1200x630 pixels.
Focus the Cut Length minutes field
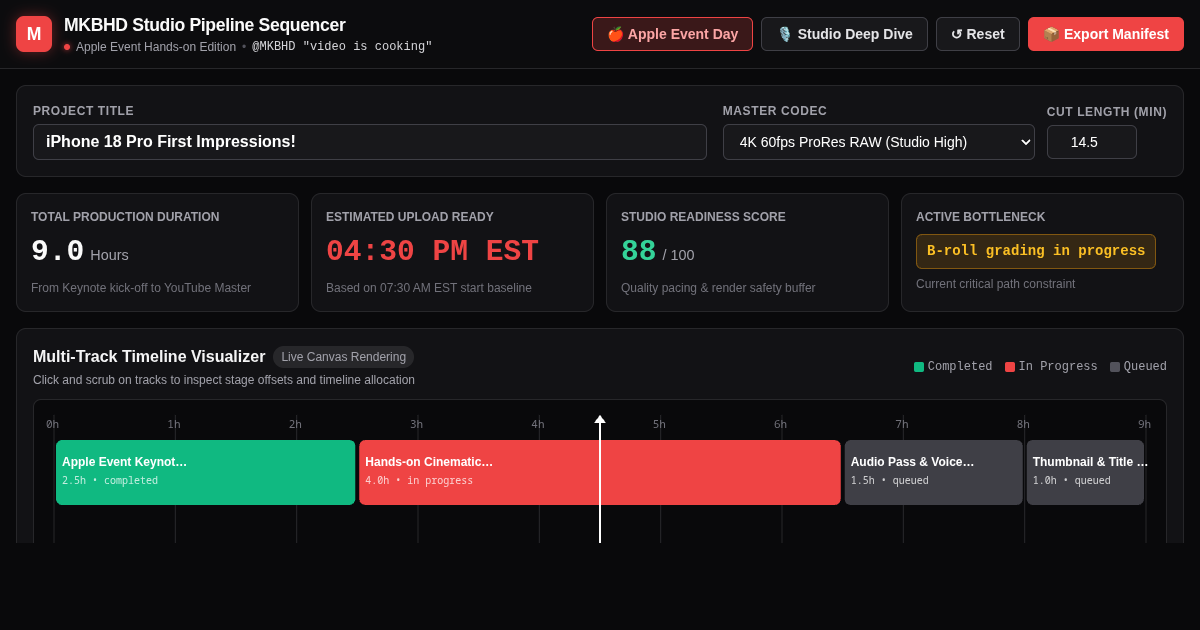pos(1092,142)
